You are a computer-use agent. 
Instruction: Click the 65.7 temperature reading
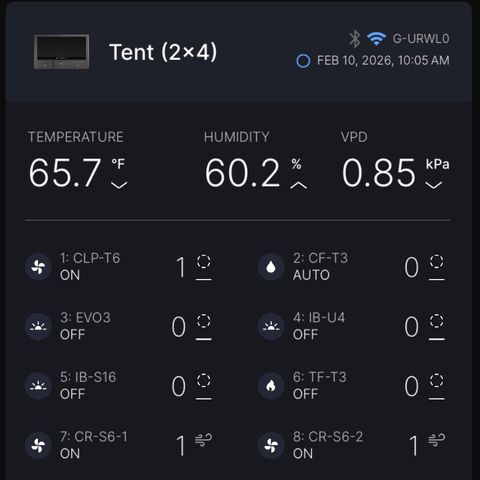coord(65,173)
